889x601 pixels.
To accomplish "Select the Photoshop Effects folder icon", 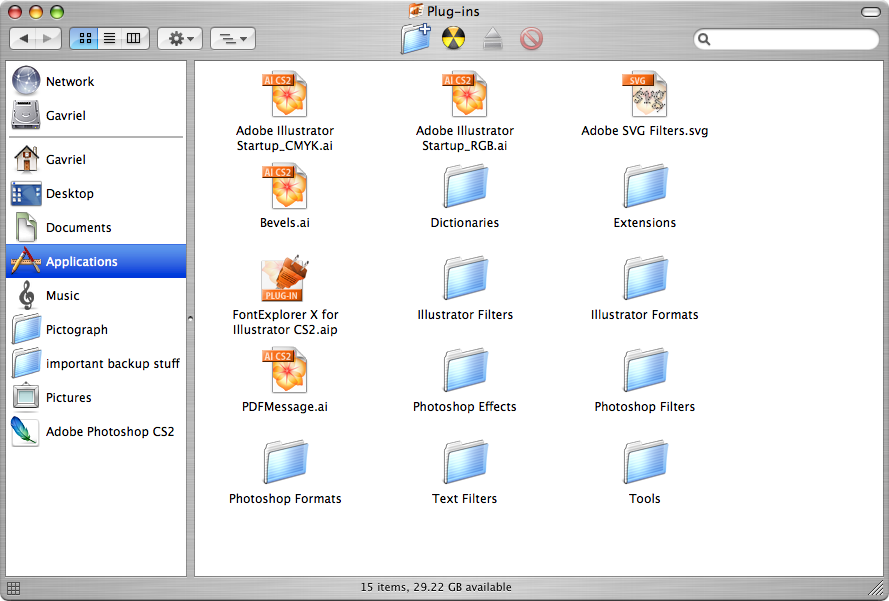I will (x=465, y=370).
